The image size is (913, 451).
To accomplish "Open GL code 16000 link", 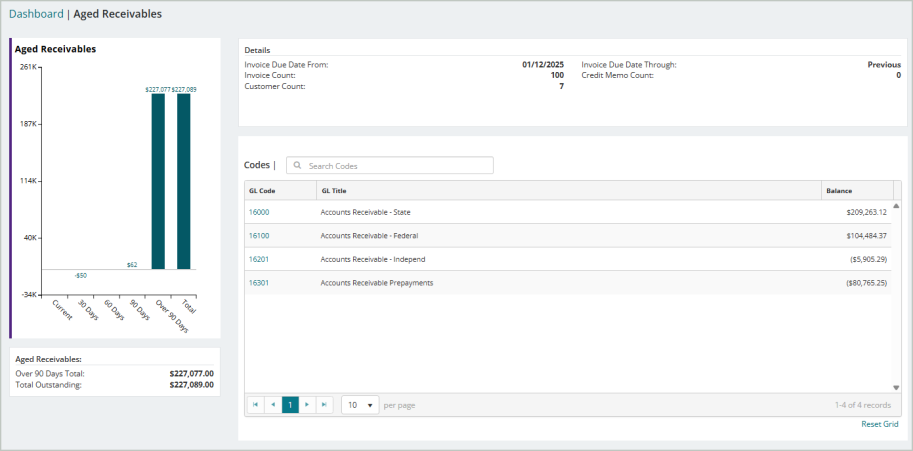I will click(259, 212).
